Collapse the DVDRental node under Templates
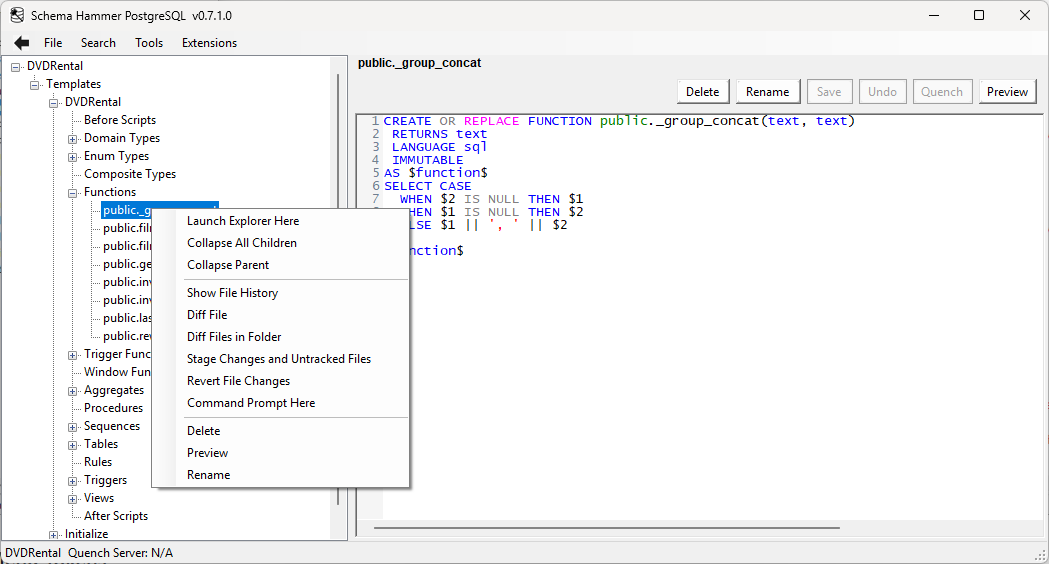Image resolution: width=1049 pixels, height=564 pixels. click(54, 103)
